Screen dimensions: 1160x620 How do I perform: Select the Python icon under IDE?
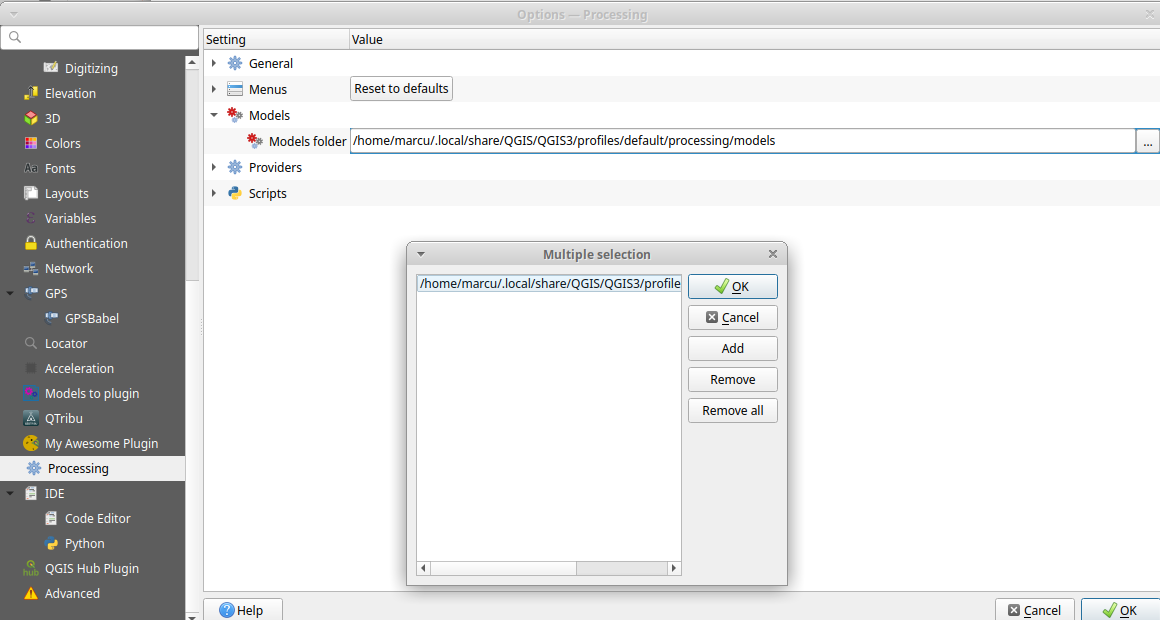[51, 543]
